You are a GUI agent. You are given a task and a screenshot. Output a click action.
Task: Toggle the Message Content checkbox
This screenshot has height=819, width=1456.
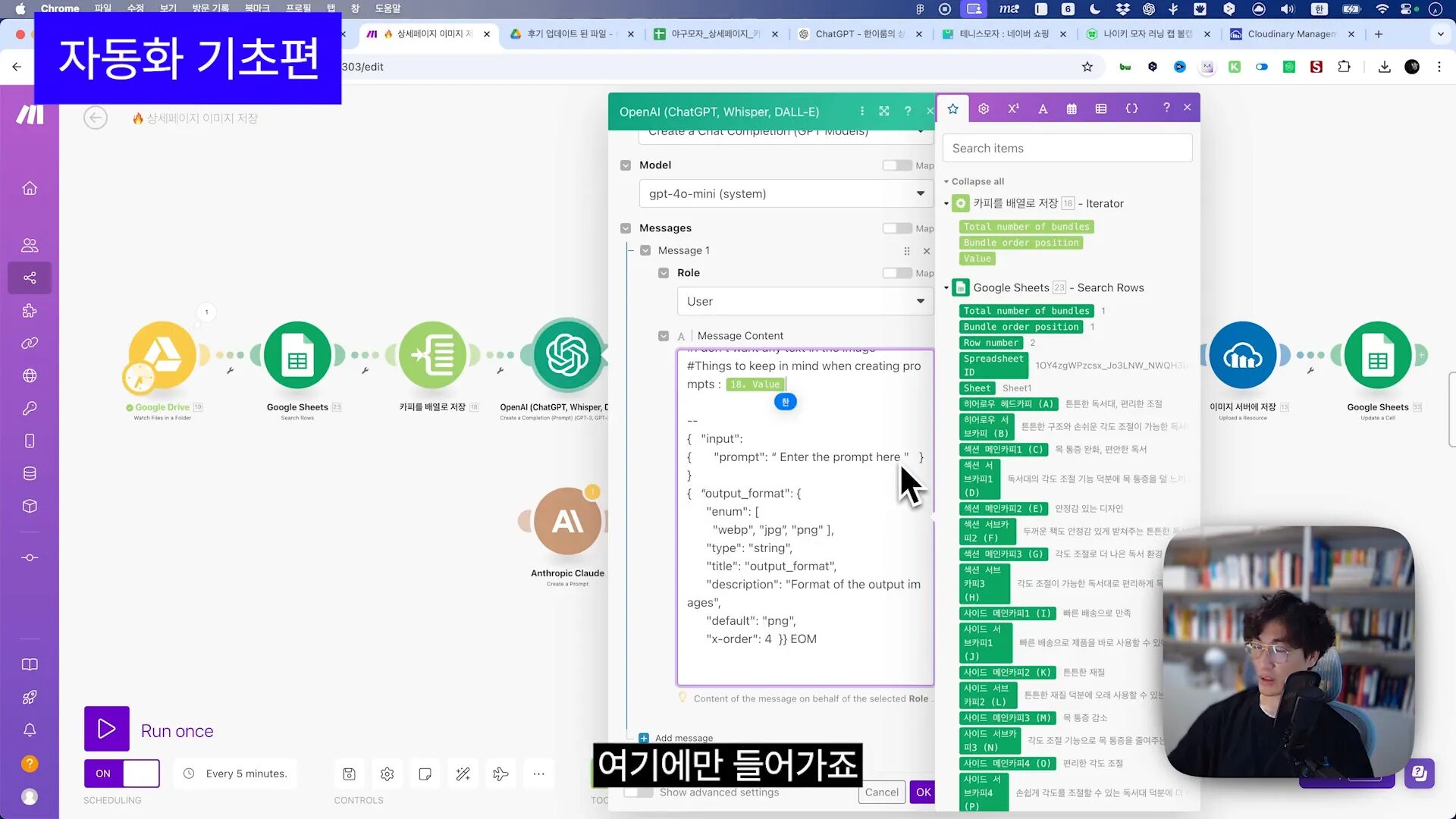click(664, 336)
